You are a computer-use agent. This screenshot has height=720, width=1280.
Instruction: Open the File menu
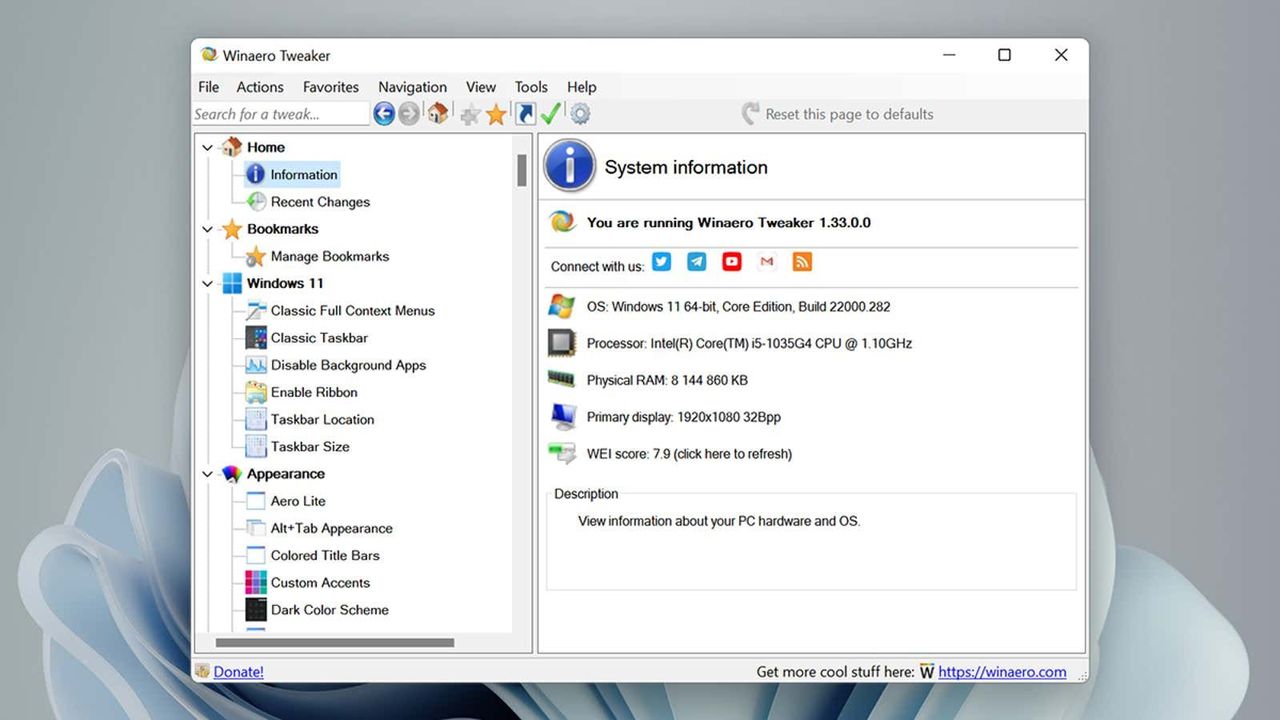pos(208,87)
